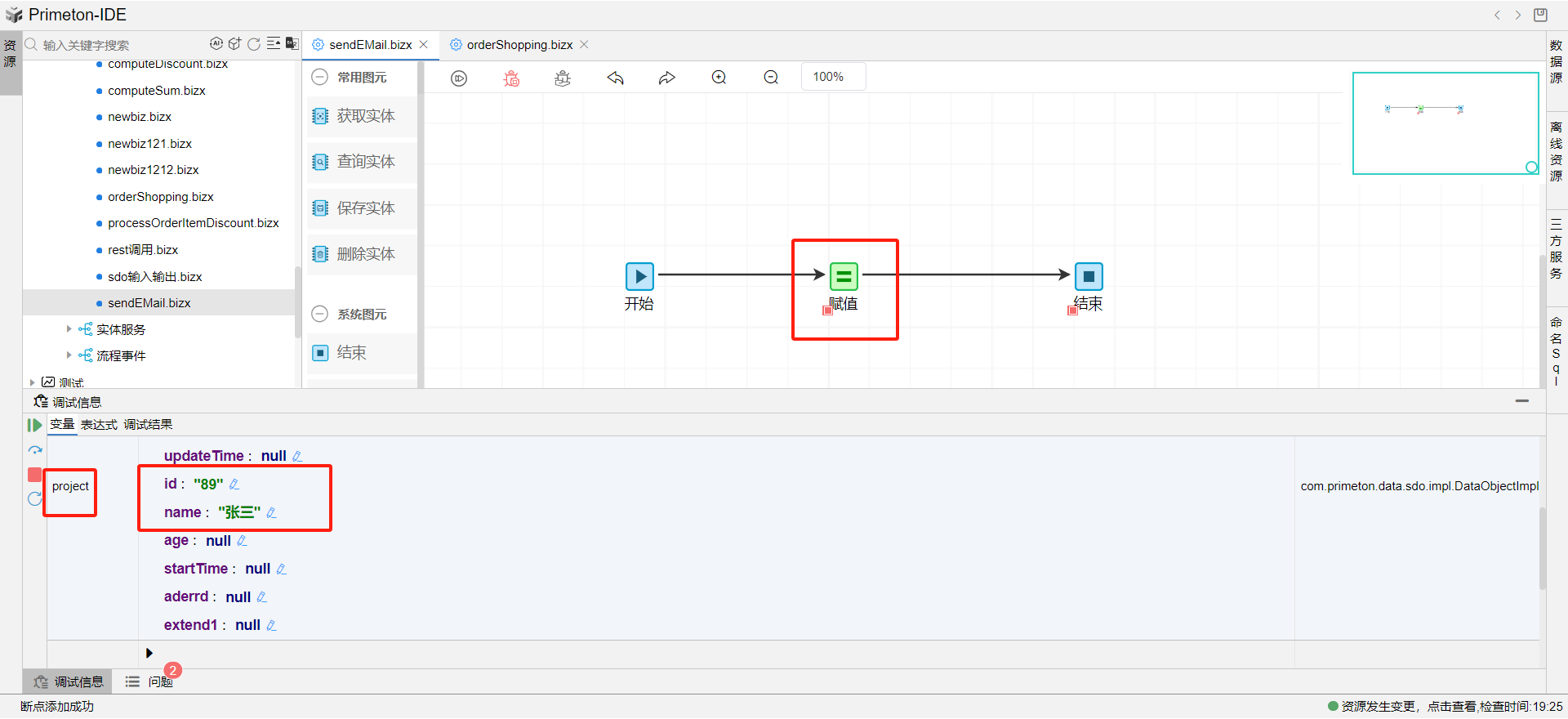Screen dimensions: 1568x719
Task: Click the step over debug icon
Action: coord(34,450)
